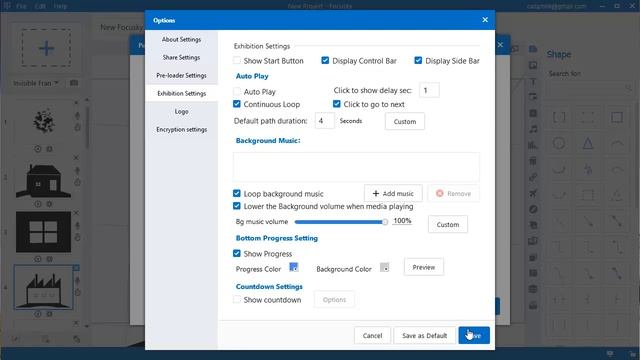Click the blue Save button
The height and width of the screenshot is (360, 640).
(474, 336)
